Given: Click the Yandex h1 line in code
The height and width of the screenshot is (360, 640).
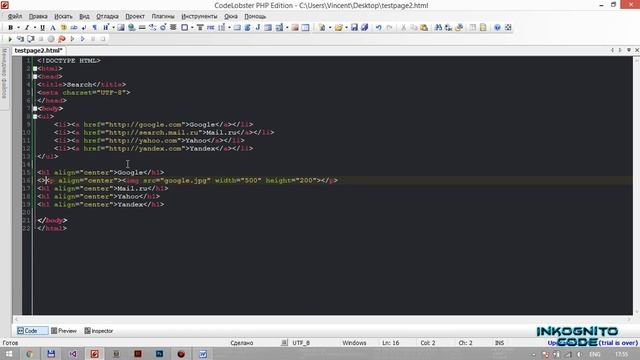Looking at the screenshot, I should tap(100, 204).
